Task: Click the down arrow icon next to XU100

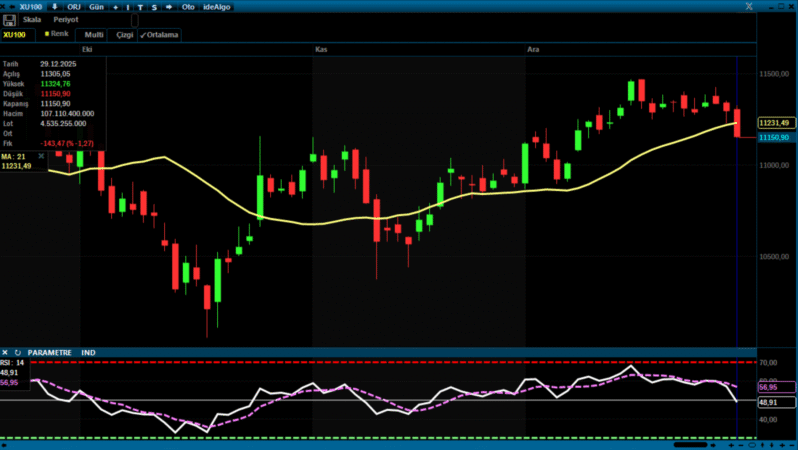Action: click(54, 6)
